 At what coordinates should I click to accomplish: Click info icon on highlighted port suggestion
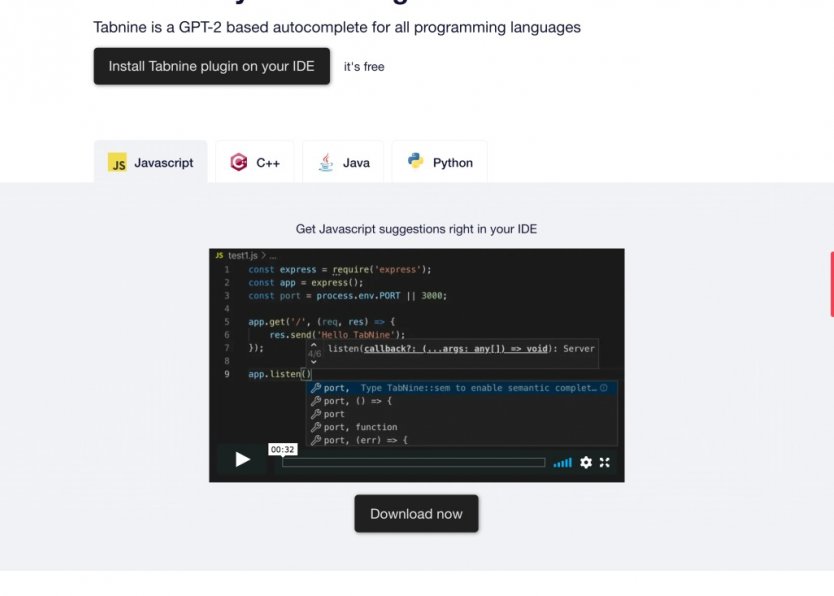604,388
